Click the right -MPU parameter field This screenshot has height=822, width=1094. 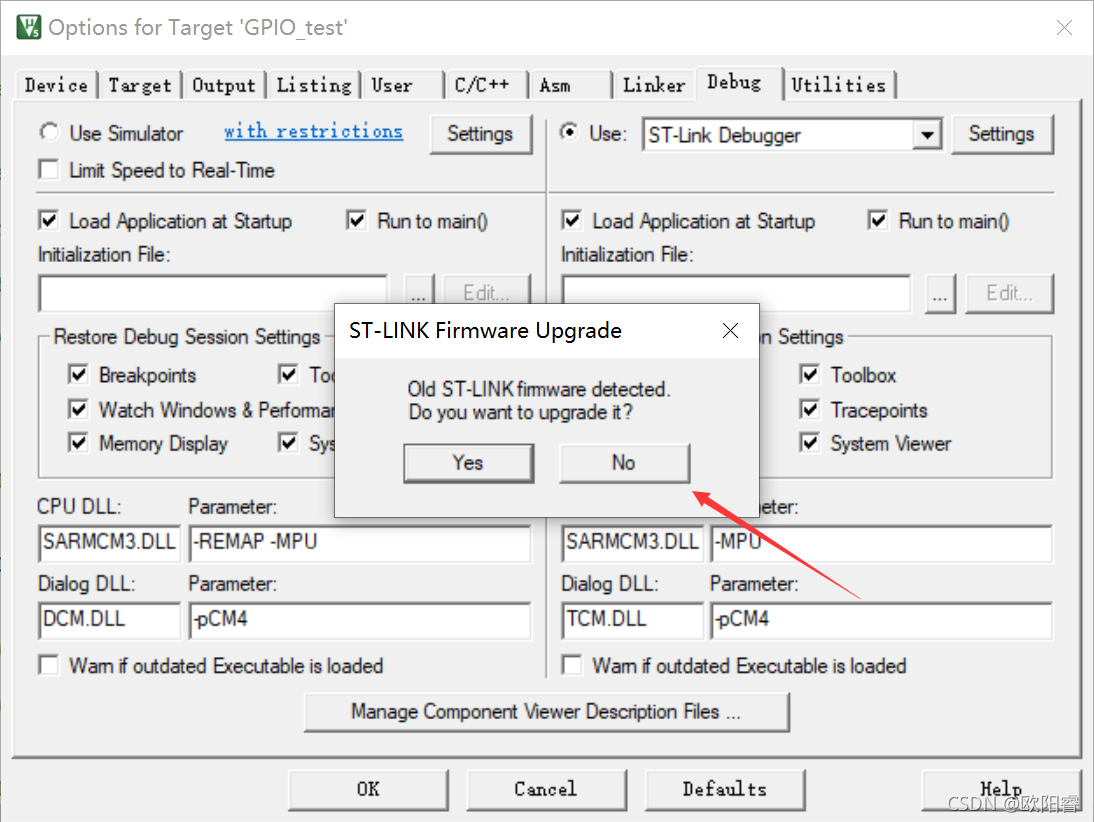(x=881, y=543)
